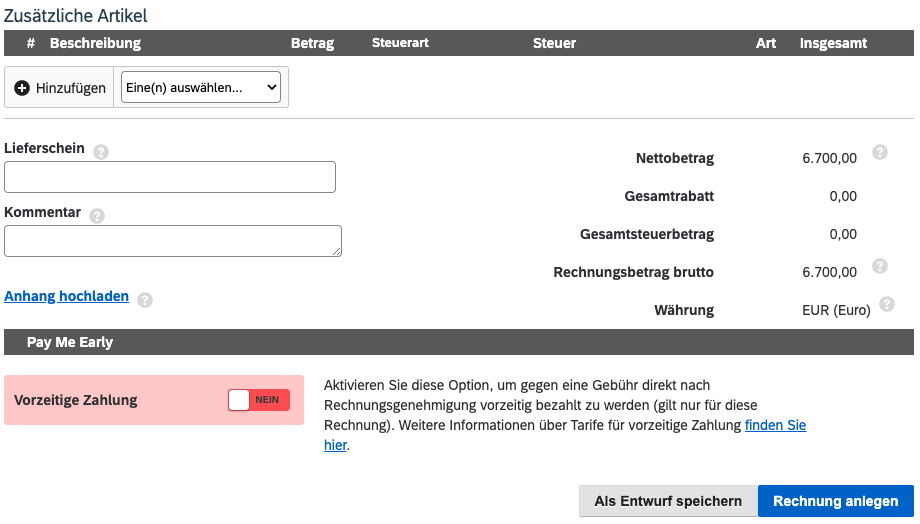This screenshot has height=524, width=920.
Task: Focus the Kommentar text area
Action: pyautogui.click(x=172, y=241)
